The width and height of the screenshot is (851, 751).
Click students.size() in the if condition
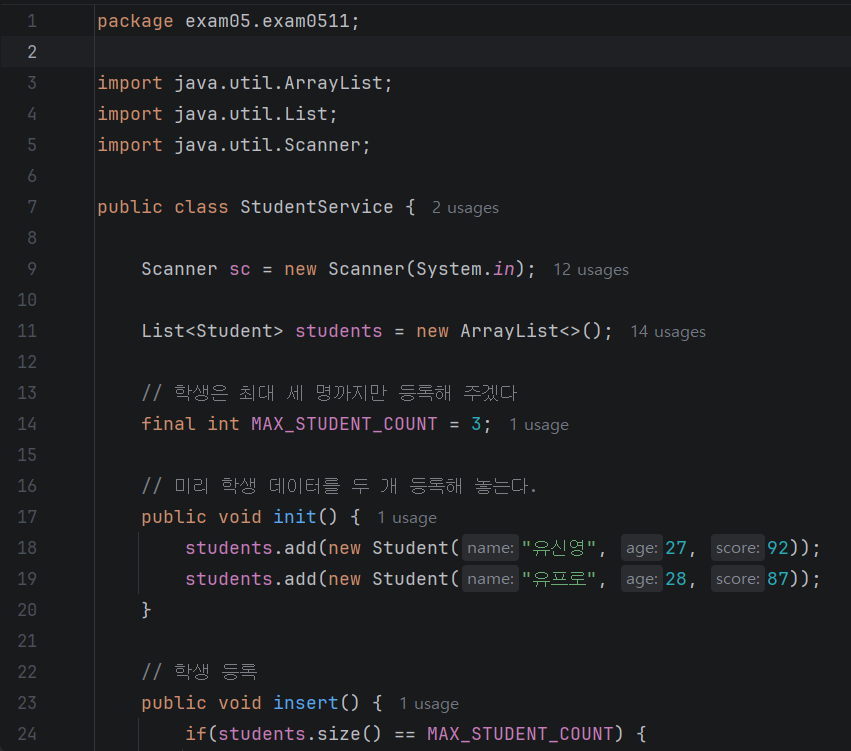[x=300, y=734]
